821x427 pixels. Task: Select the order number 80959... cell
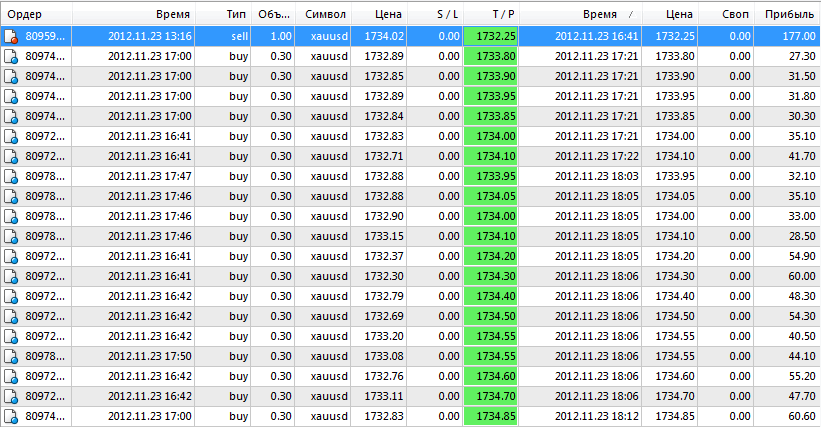coord(45,37)
